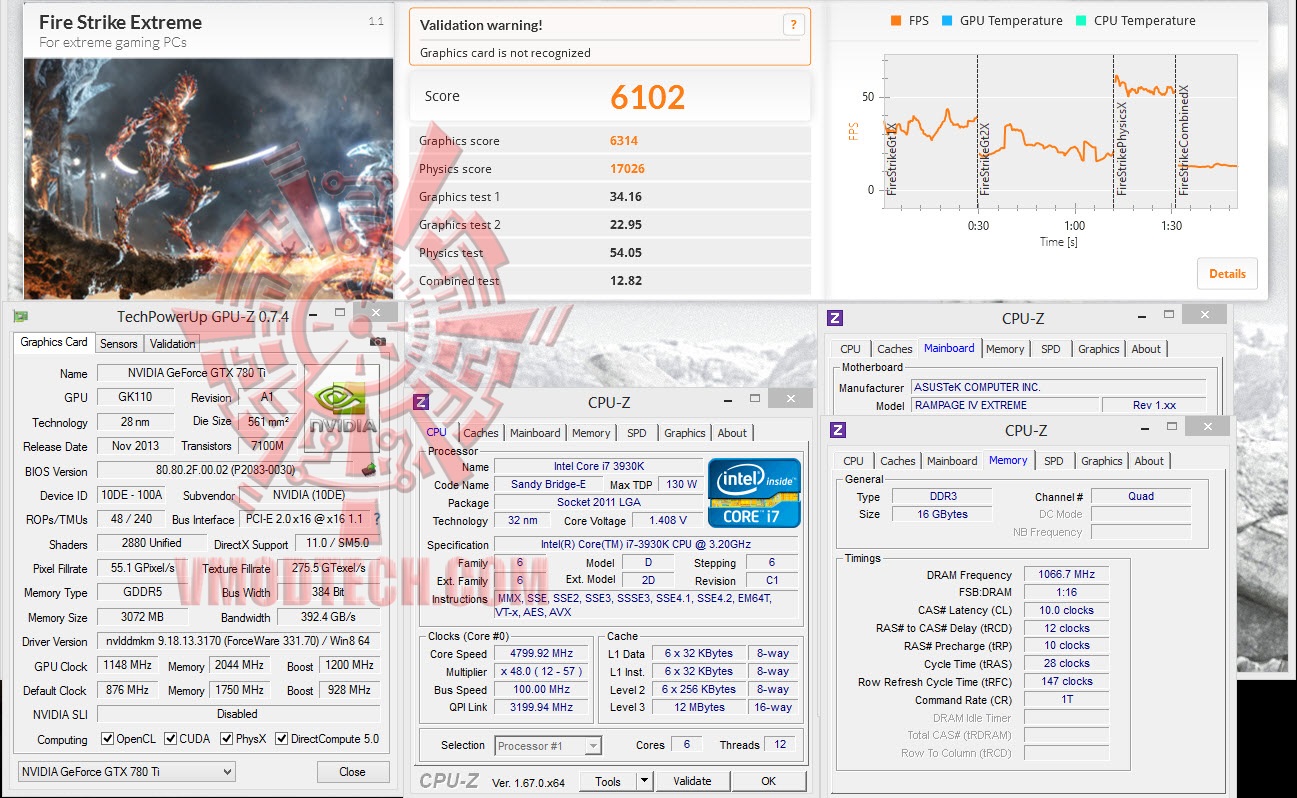Viewport: 1297px width, 798px height.
Task: Open About tab in the Mainboard CPU-Z window
Action: point(1146,349)
